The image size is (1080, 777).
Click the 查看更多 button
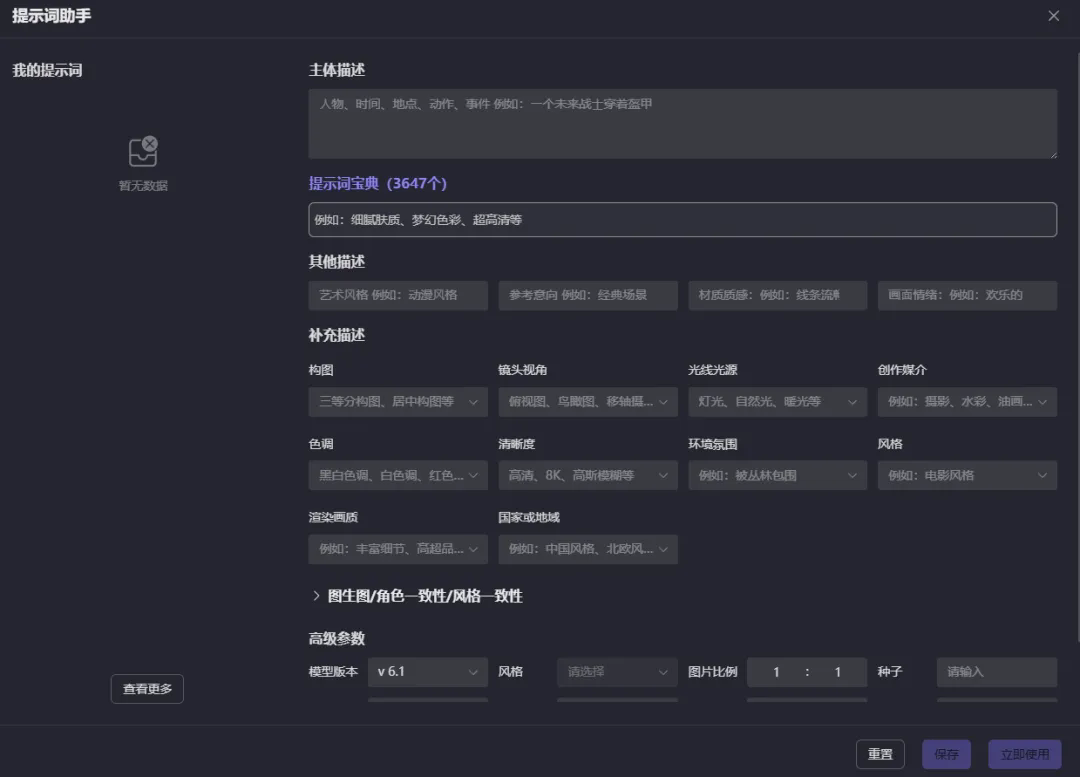pyautogui.click(x=147, y=689)
